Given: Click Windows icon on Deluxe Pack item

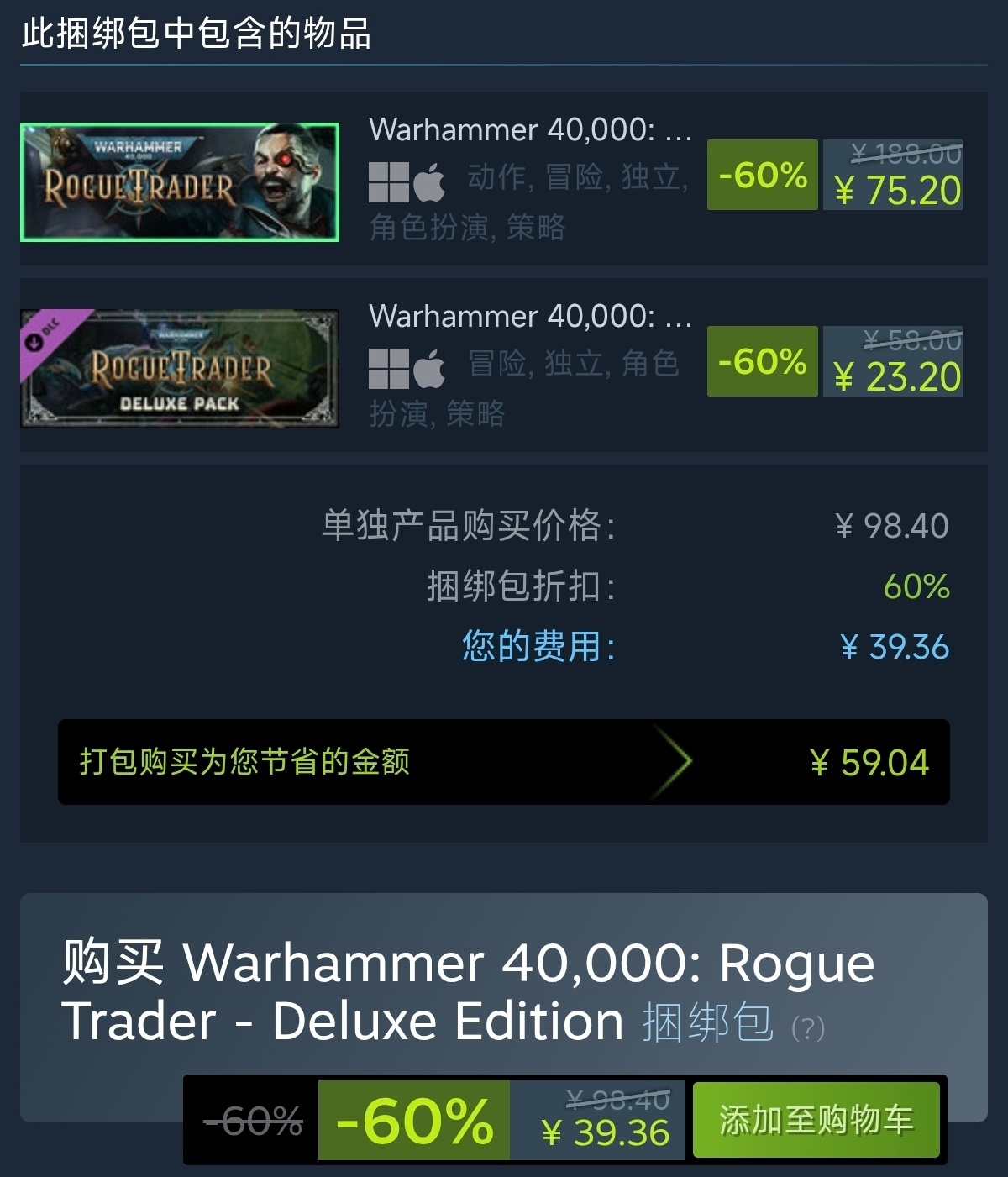Looking at the screenshot, I should (x=389, y=368).
